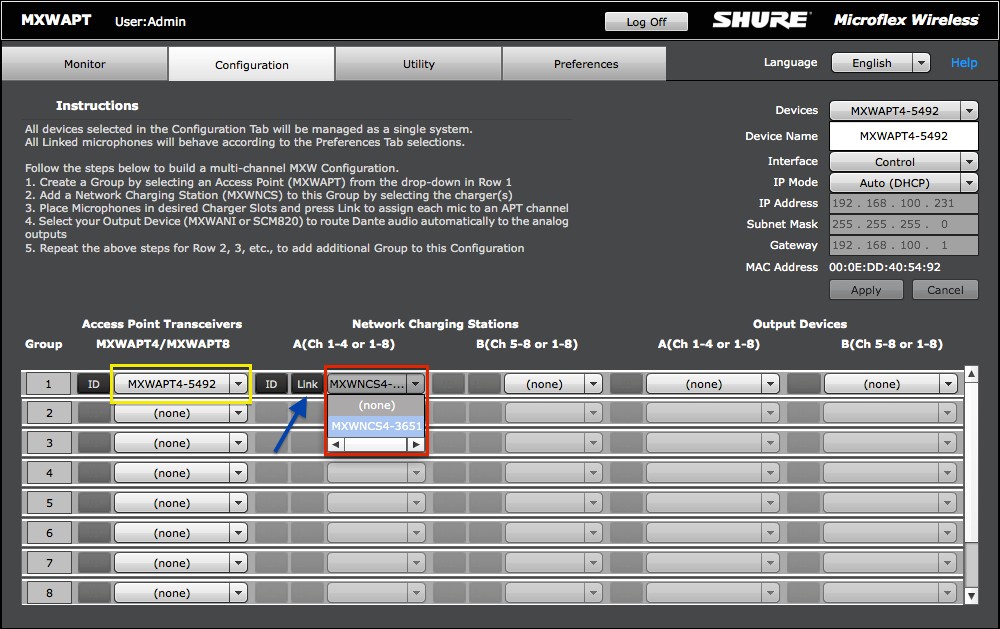
Task: Click the Group 8 row number
Action: pos(48,593)
